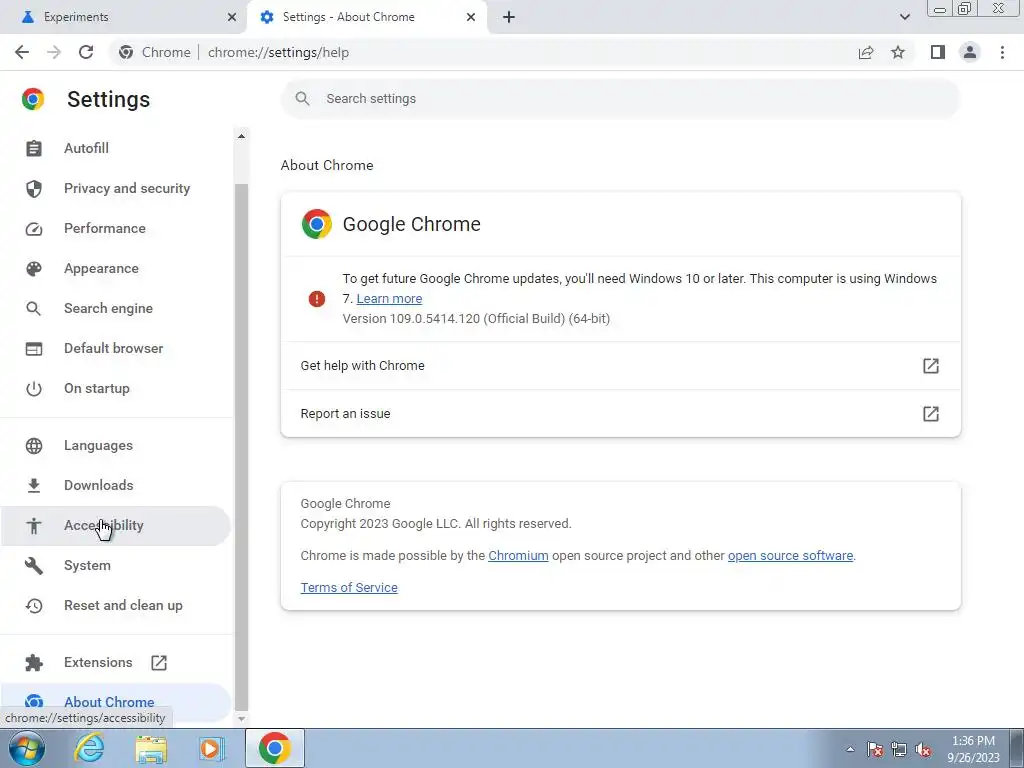This screenshot has height=768, width=1024.
Task: Click the Report an issue row
Action: coord(620,413)
